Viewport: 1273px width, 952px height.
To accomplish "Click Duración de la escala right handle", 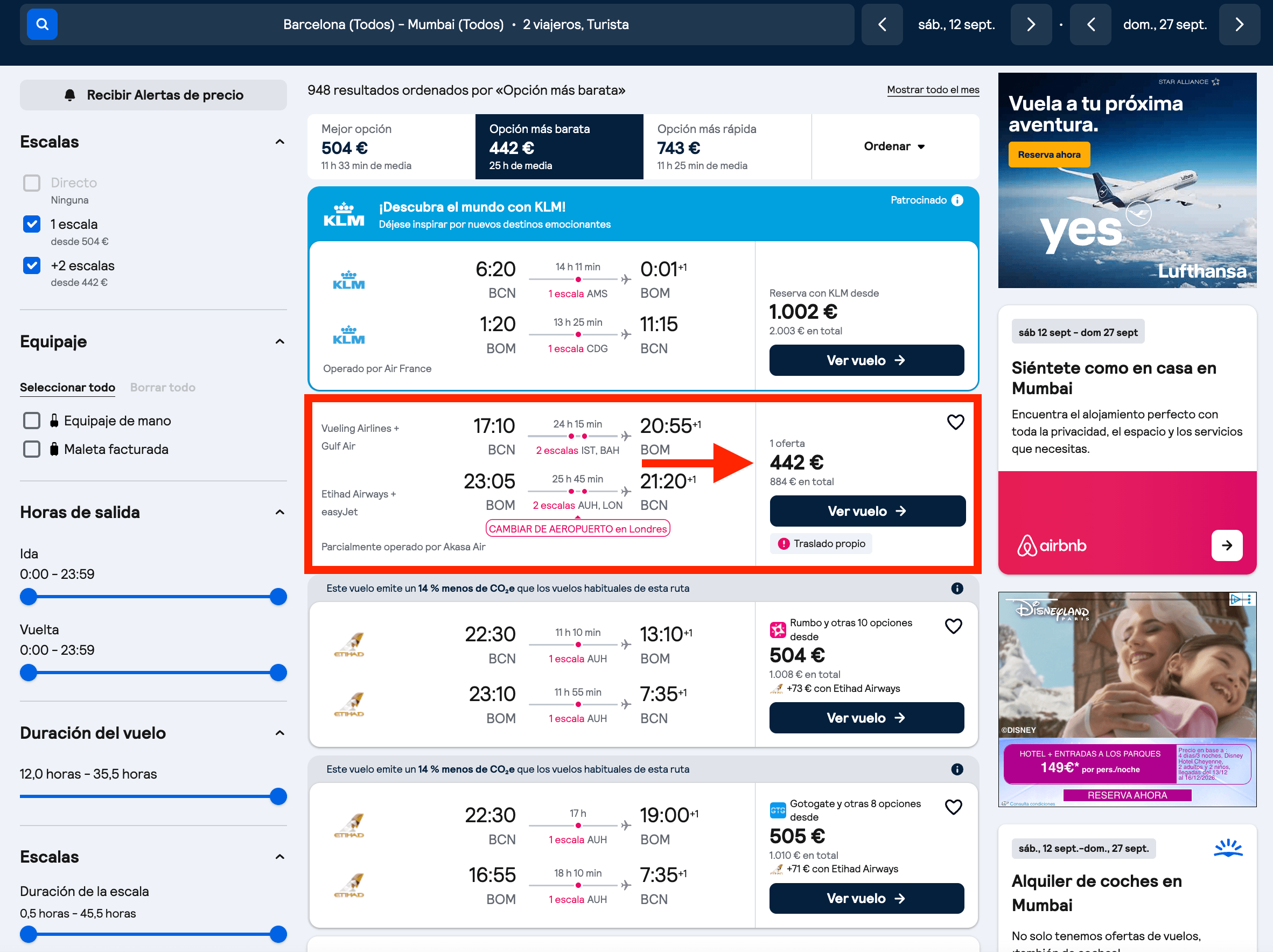I will 278,934.
